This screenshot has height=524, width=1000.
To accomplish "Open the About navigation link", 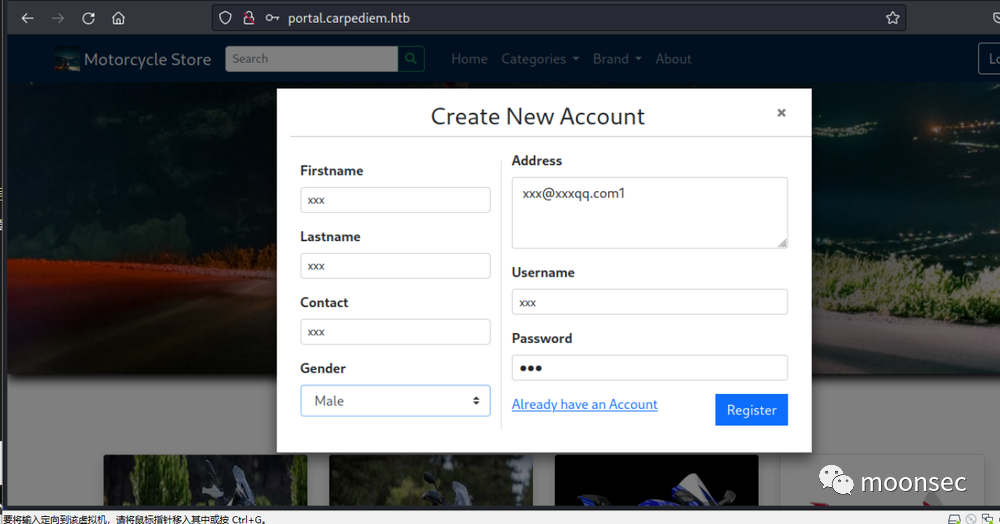I will click(x=673, y=59).
